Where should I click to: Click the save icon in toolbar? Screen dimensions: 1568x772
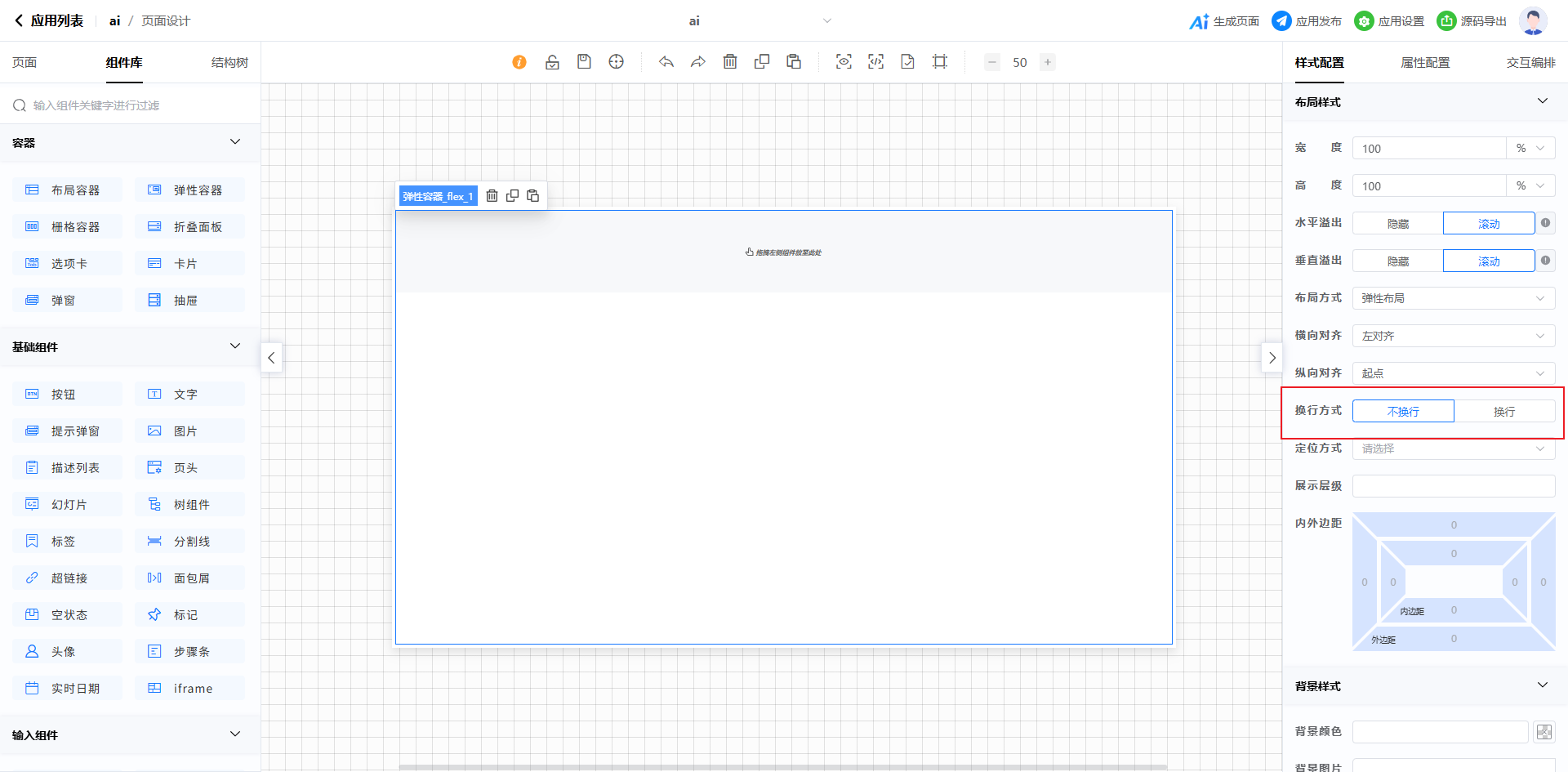(x=584, y=62)
